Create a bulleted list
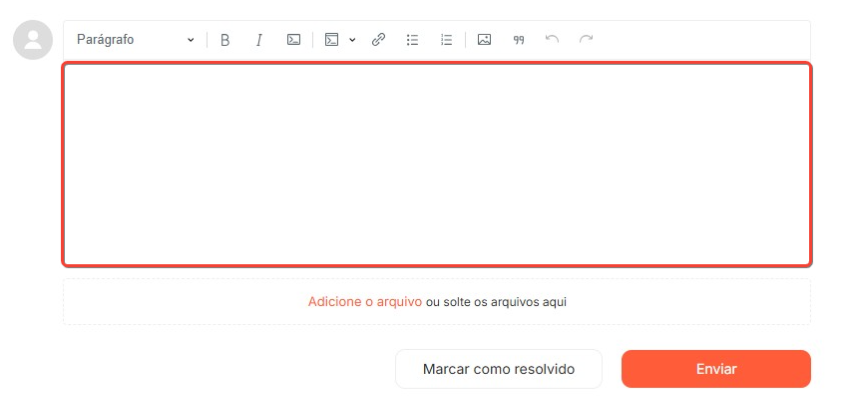 [x=413, y=40]
